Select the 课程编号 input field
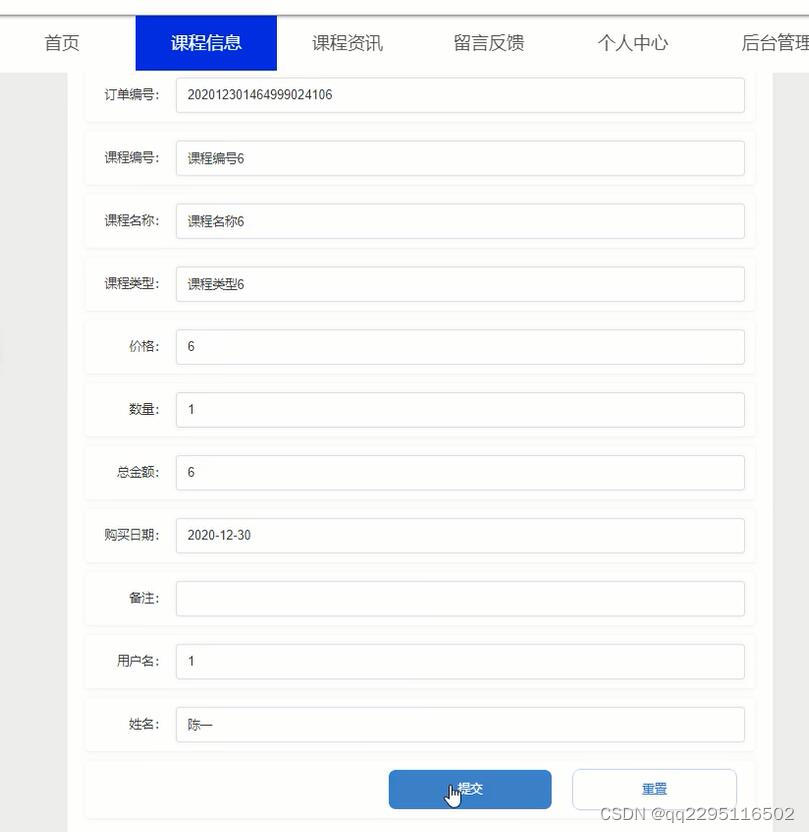The width and height of the screenshot is (809, 832). tap(460, 158)
